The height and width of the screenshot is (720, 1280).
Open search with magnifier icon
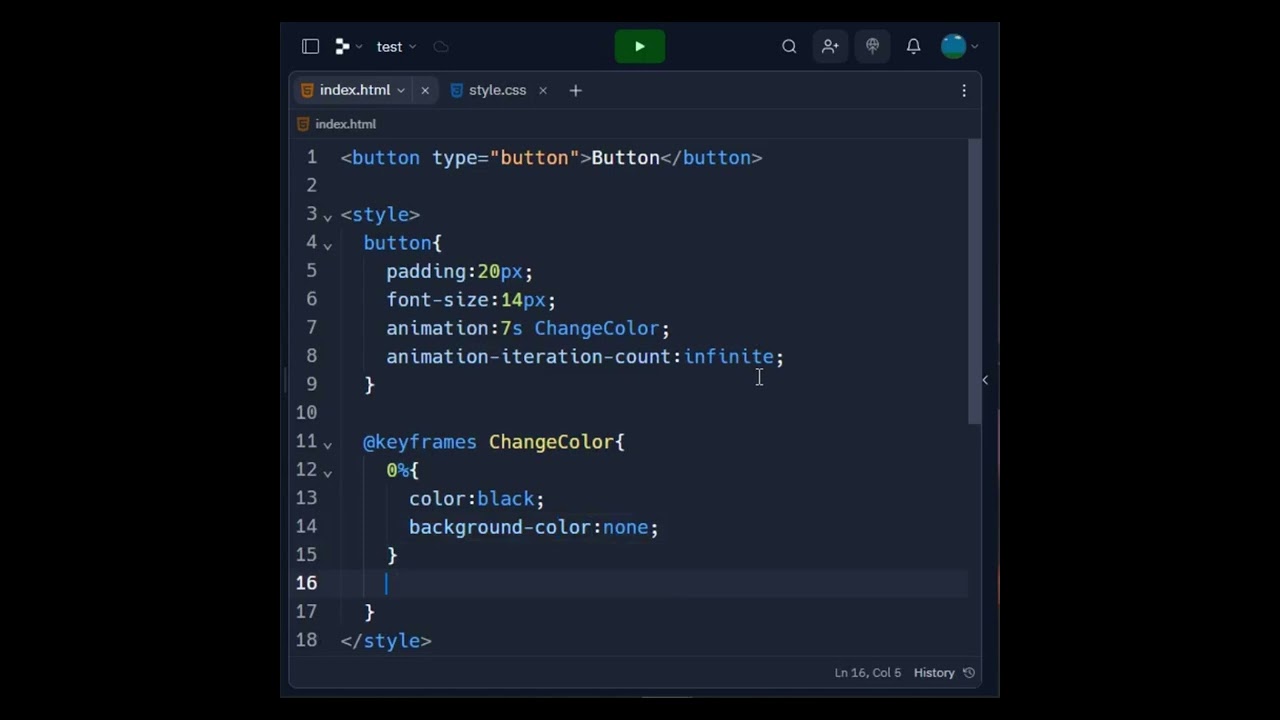[789, 46]
